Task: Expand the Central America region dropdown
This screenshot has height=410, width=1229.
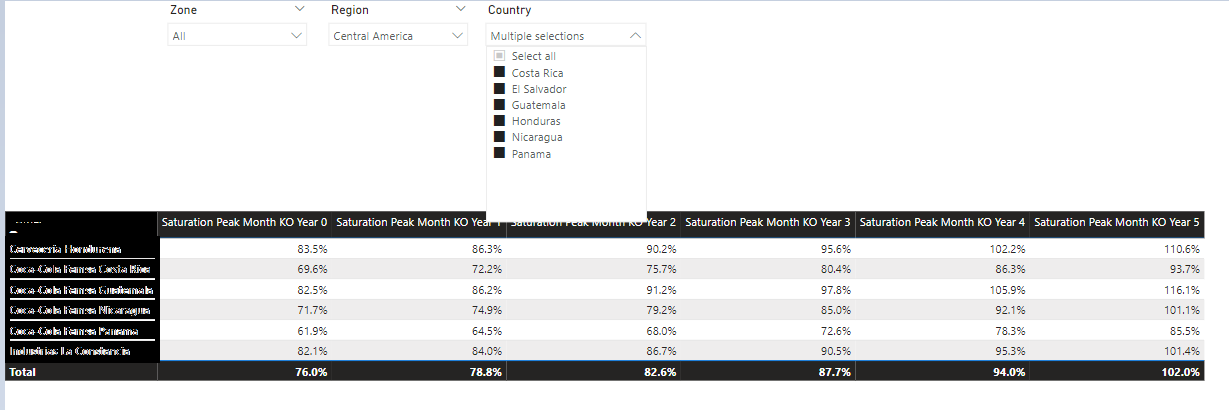Action: click(399, 36)
